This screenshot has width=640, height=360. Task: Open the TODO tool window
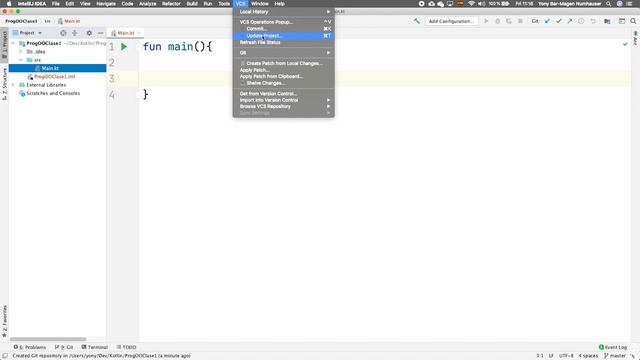click(x=127, y=347)
